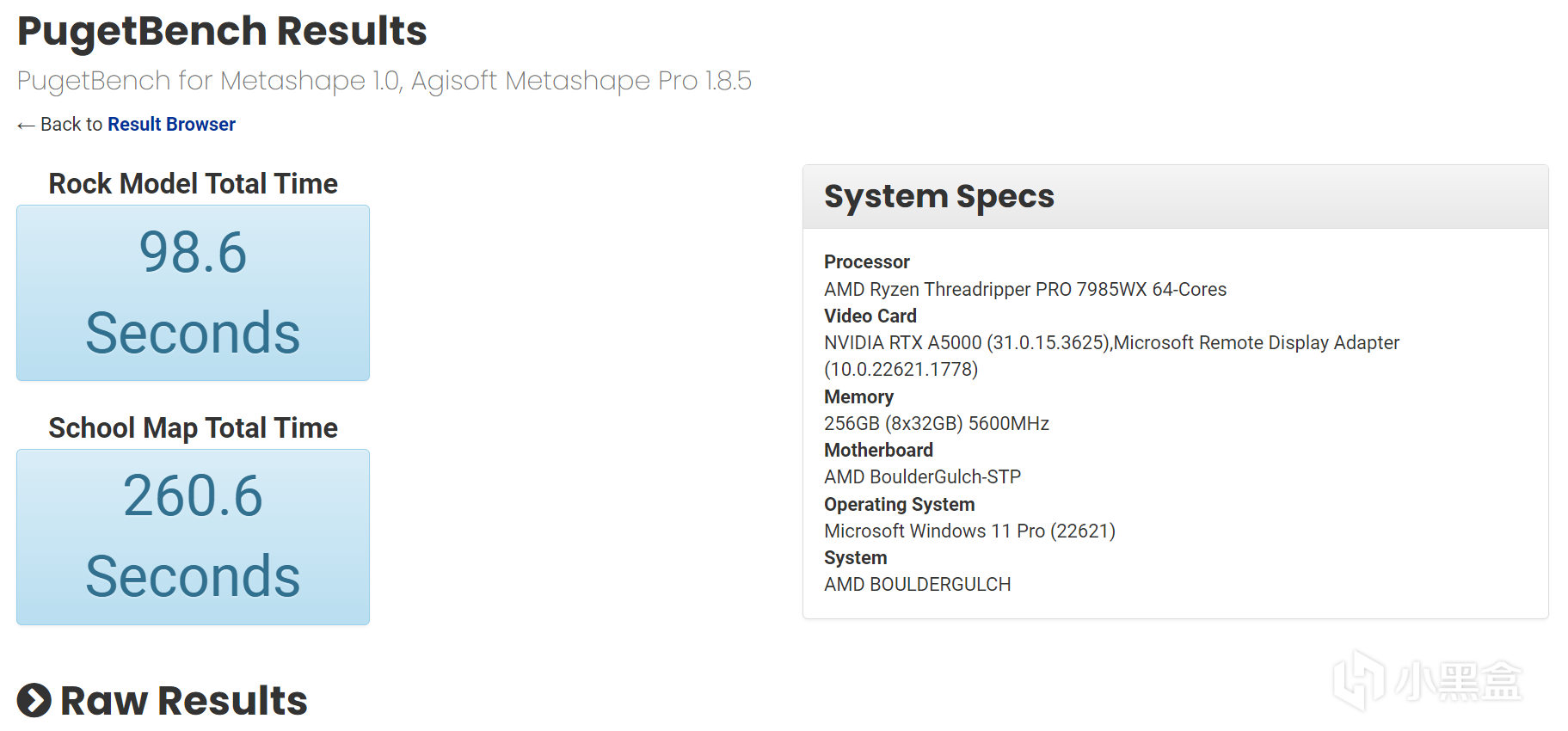Click the Rock Model Total Time heading
The height and width of the screenshot is (731, 1568).
(x=193, y=184)
